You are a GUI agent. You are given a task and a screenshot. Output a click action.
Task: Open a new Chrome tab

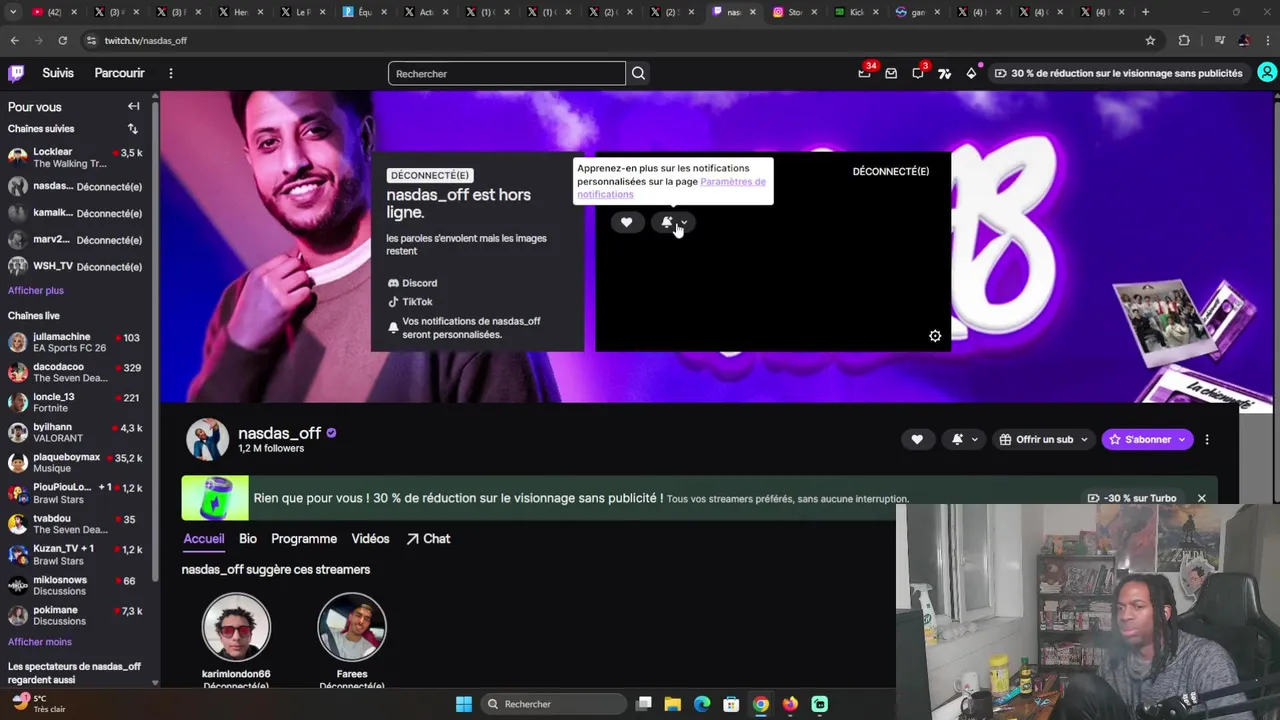tap(1145, 12)
